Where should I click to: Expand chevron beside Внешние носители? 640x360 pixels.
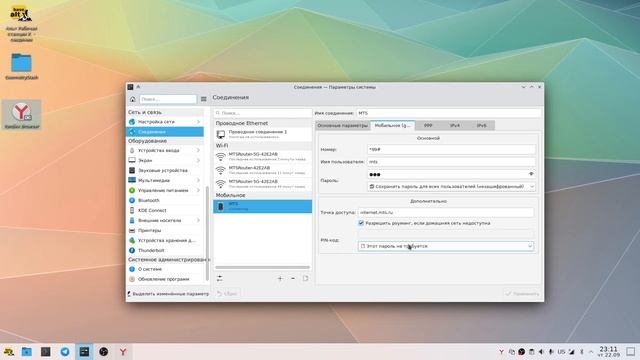(x=198, y=220)
